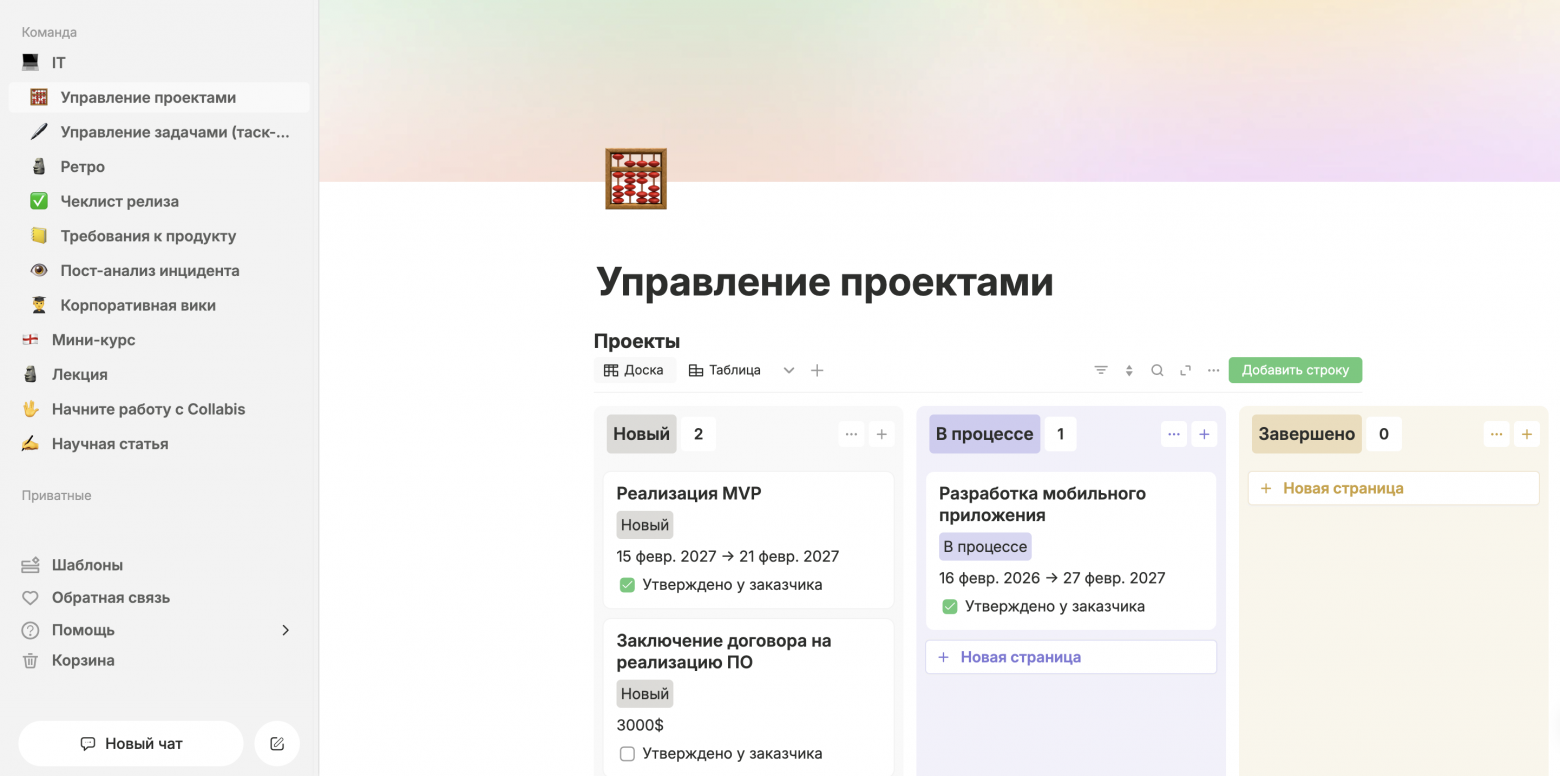Open options menu for В процессе column

point(1174,434)
